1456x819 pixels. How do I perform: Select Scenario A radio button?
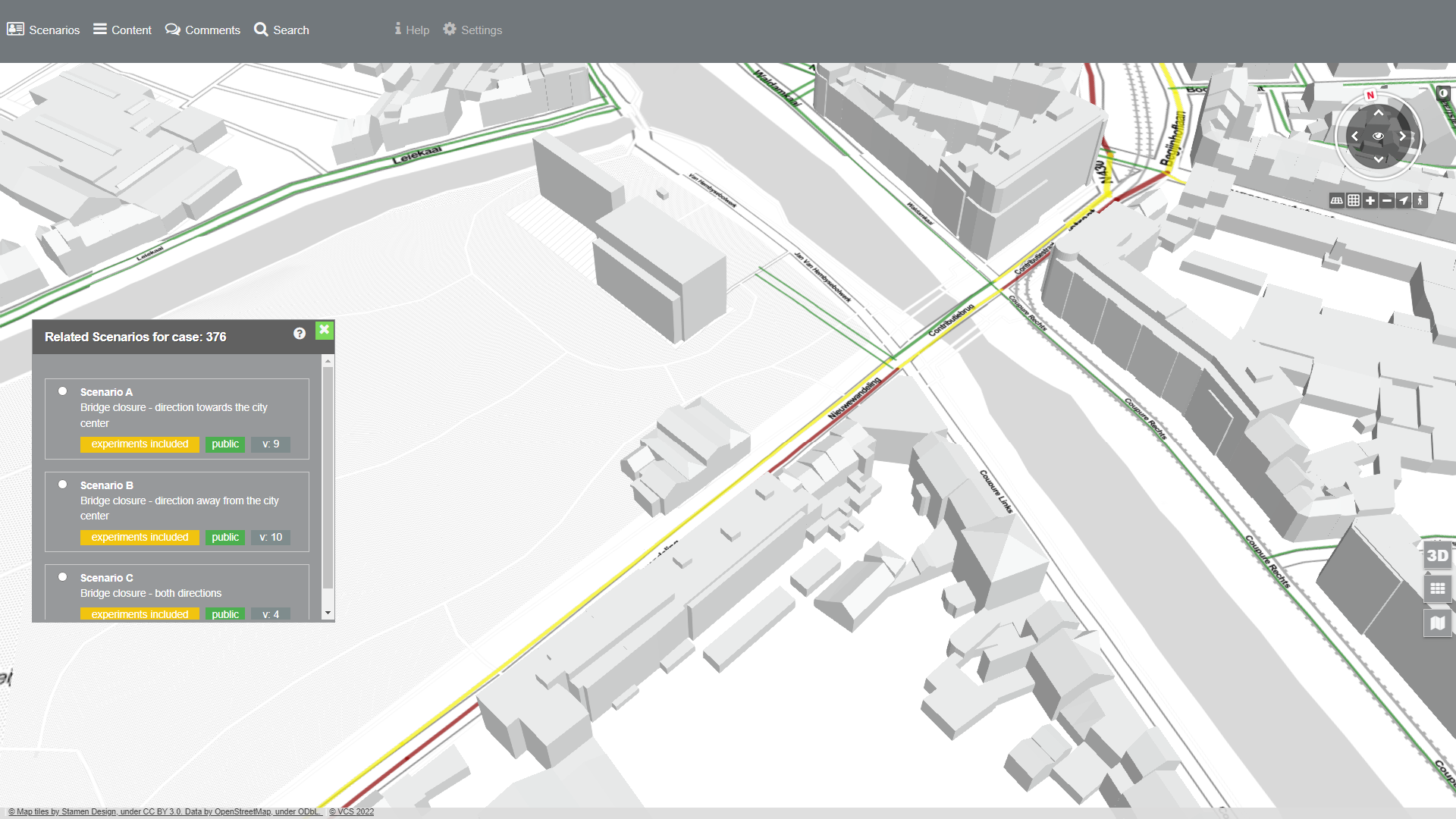pos(63,391)
